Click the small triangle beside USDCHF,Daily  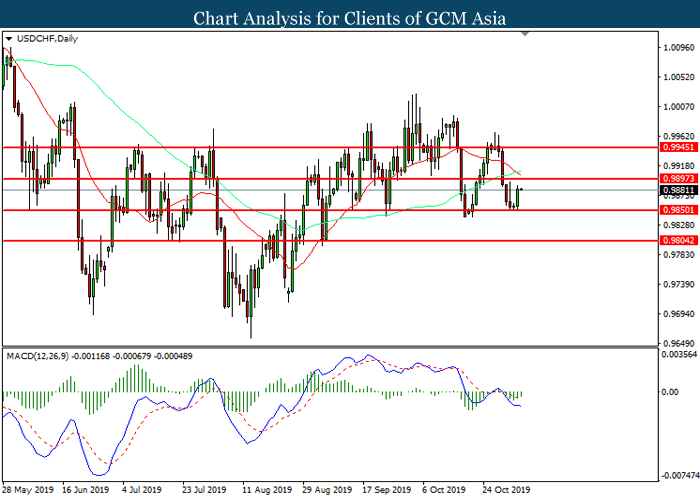[9, 40]
